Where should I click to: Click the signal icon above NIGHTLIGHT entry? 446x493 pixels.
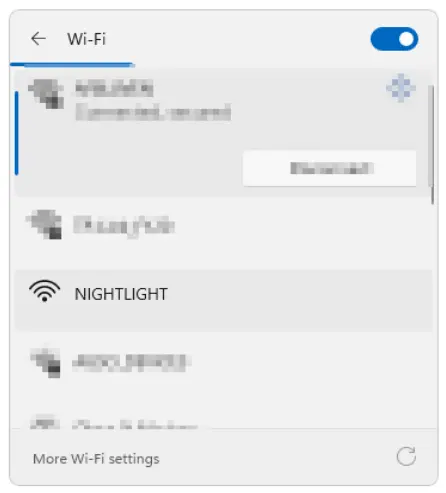pyautogui.click(x=44, y=224)
